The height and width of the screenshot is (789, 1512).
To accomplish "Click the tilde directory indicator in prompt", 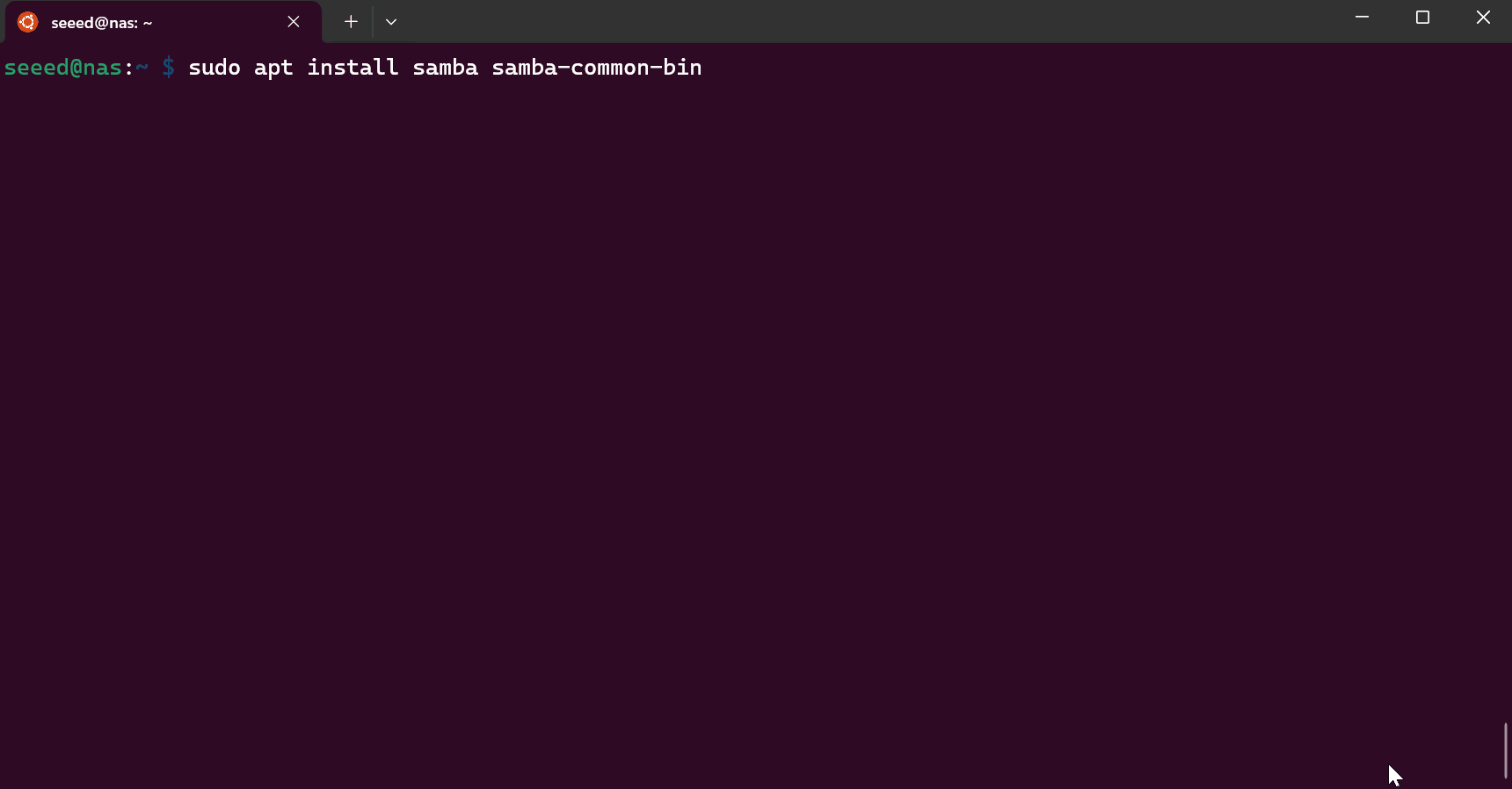I will point(142,67).
